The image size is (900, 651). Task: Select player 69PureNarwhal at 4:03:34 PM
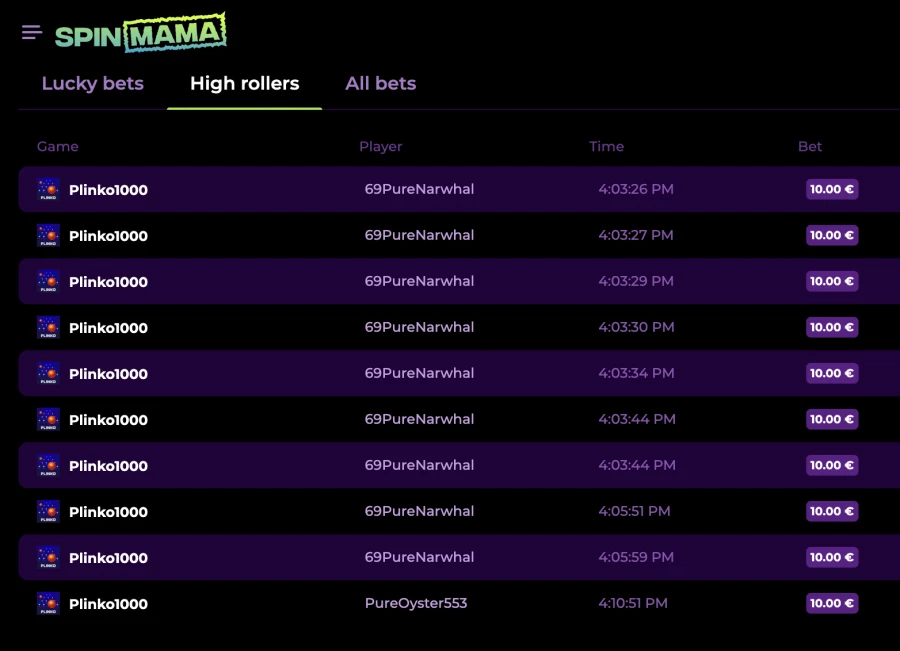click(x=420, y=373)
